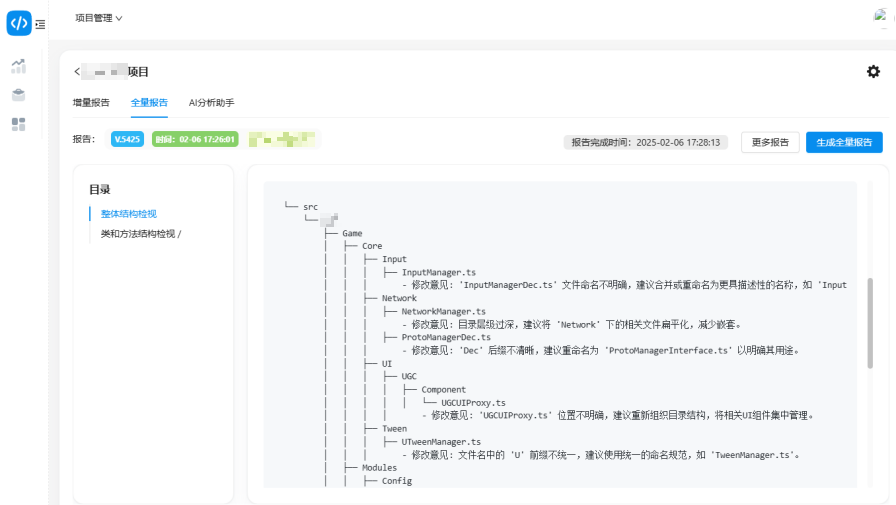Click the Config folder entry
Screen dimensions: 896x505
pos(397,481)
